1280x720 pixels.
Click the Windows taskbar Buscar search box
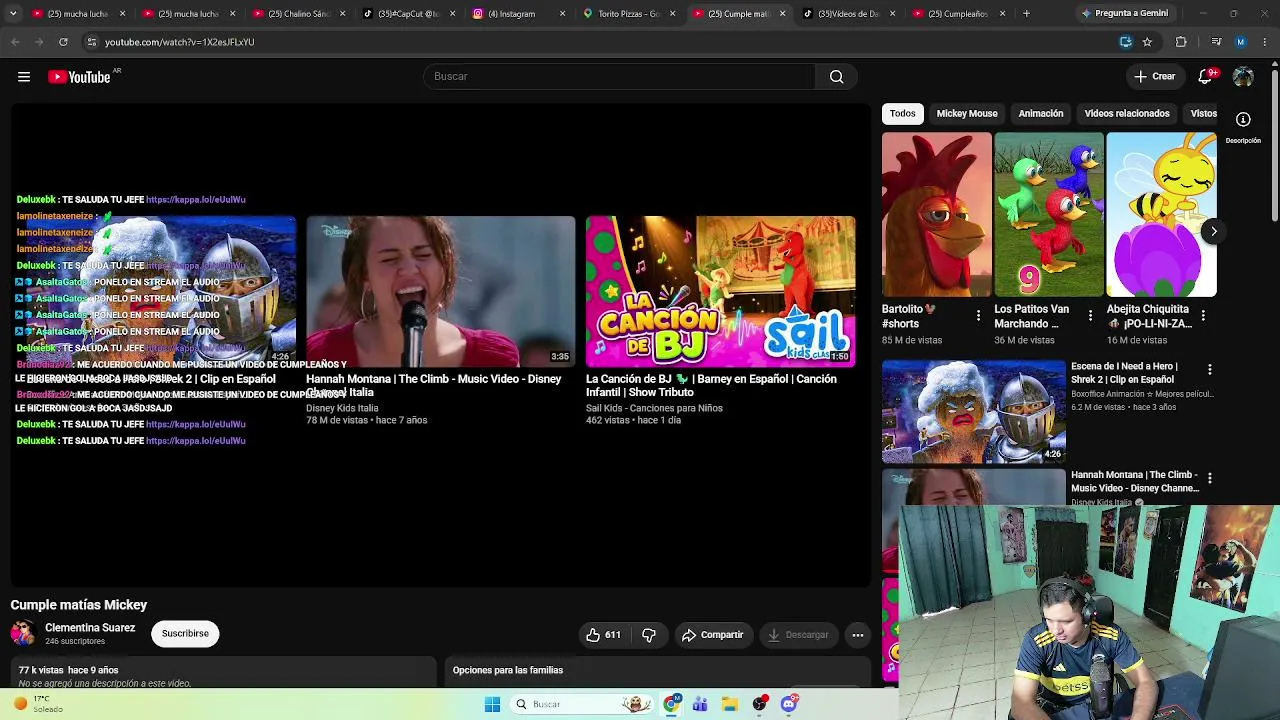click(583, 704)
